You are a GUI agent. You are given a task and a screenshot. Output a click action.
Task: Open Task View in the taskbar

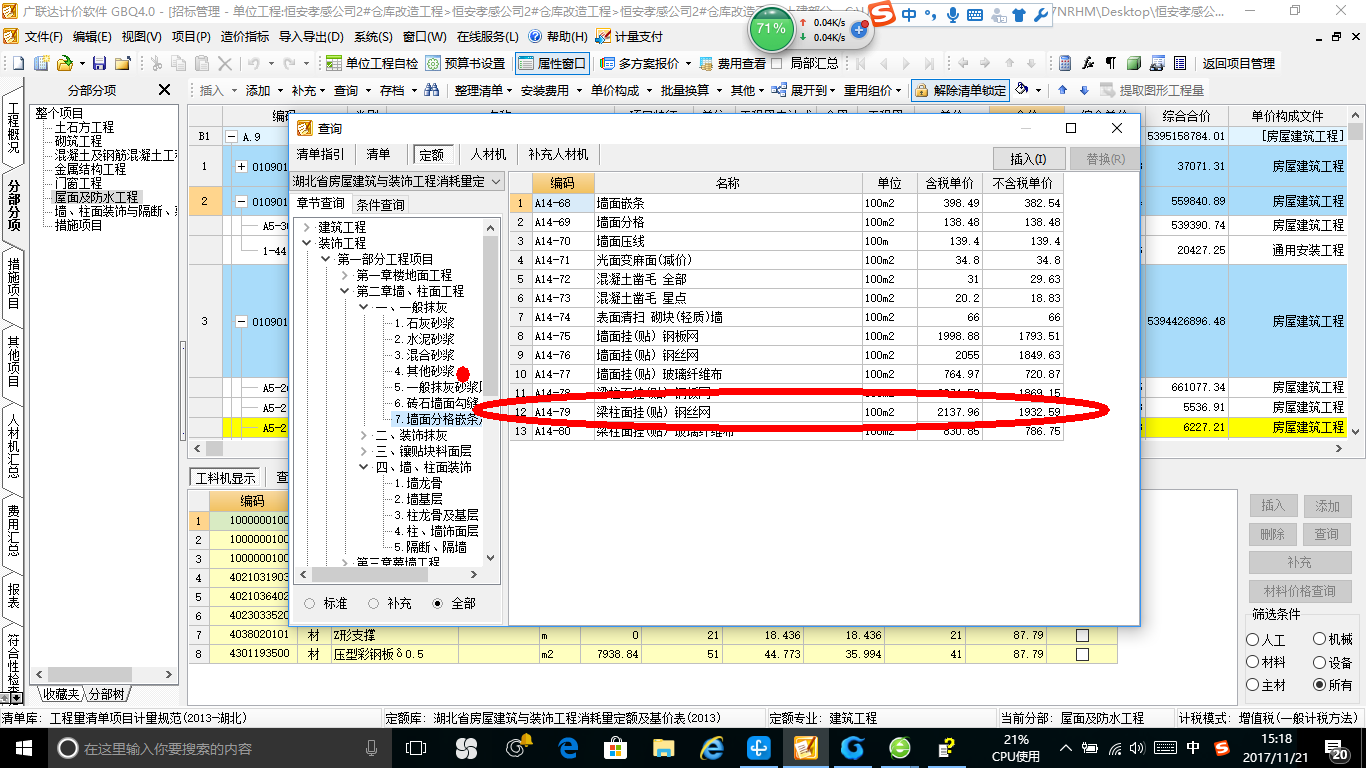[415, 748]
